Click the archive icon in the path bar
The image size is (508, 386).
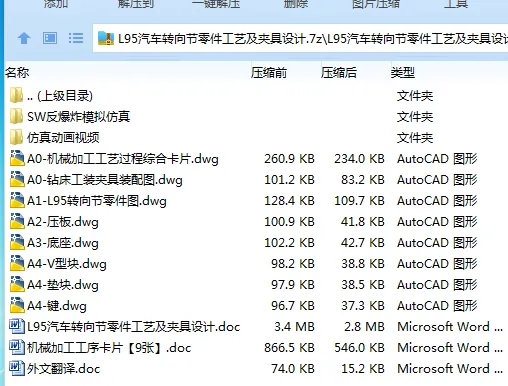point(106,38)
